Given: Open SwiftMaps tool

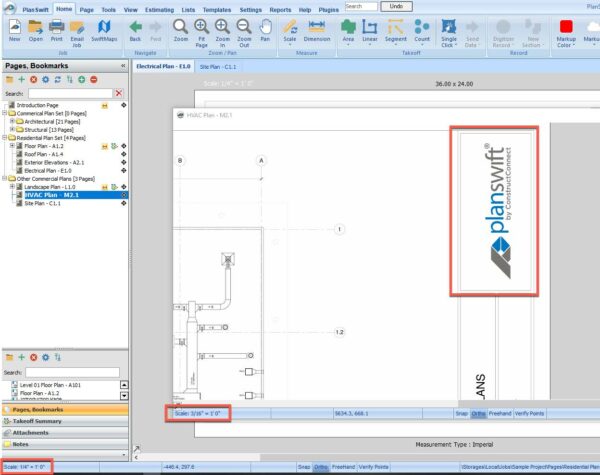Looking at the screenshot, I should 104,30.
